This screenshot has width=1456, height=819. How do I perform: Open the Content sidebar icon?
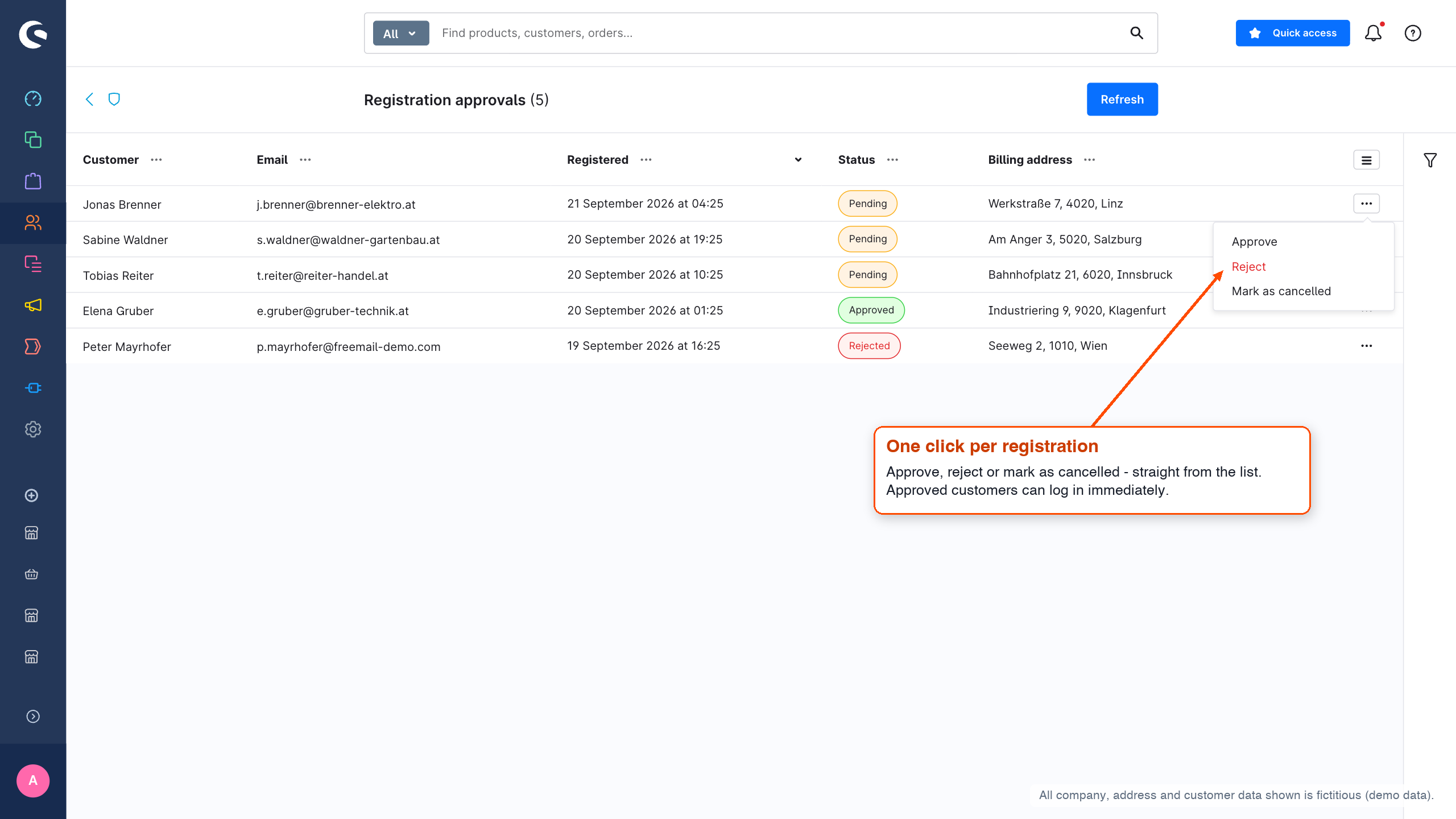pyautogui.click(x=33, y=264)
